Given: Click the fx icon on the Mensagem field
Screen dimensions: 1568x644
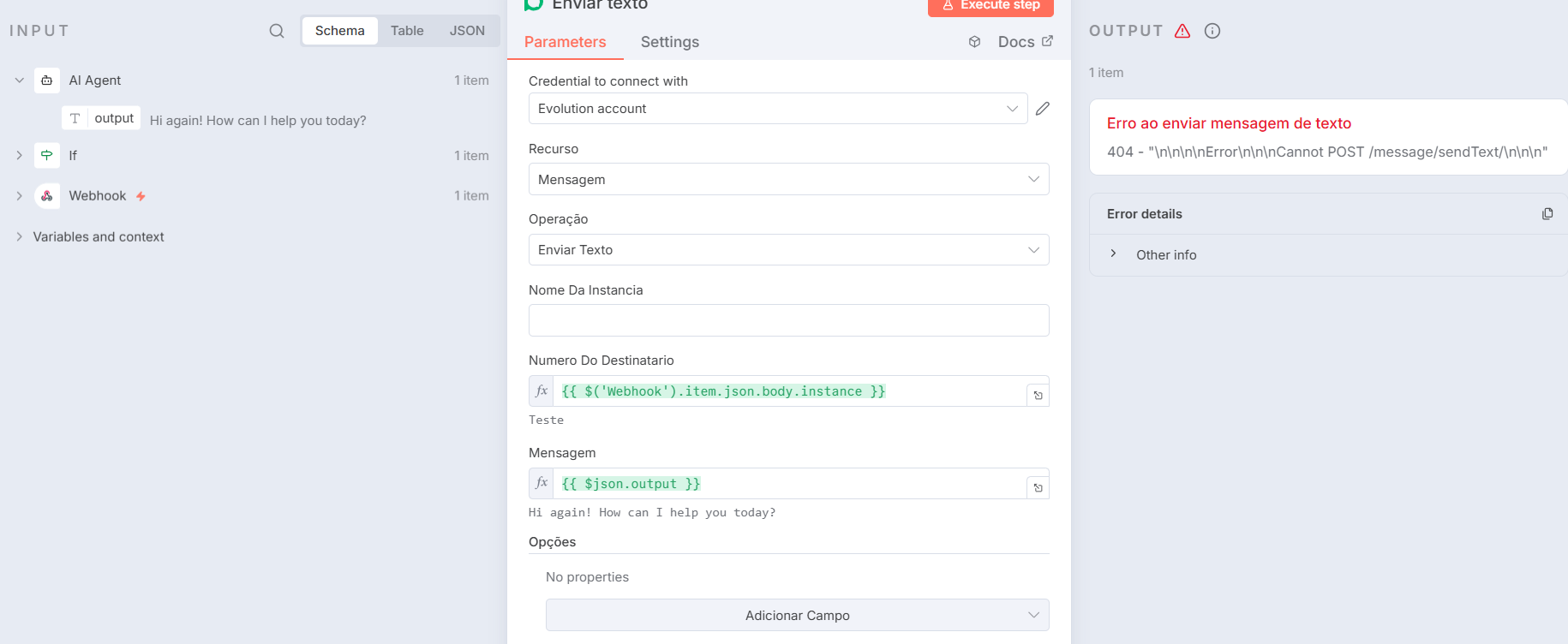Looking at the screenshot, I should tap(541, 482).
